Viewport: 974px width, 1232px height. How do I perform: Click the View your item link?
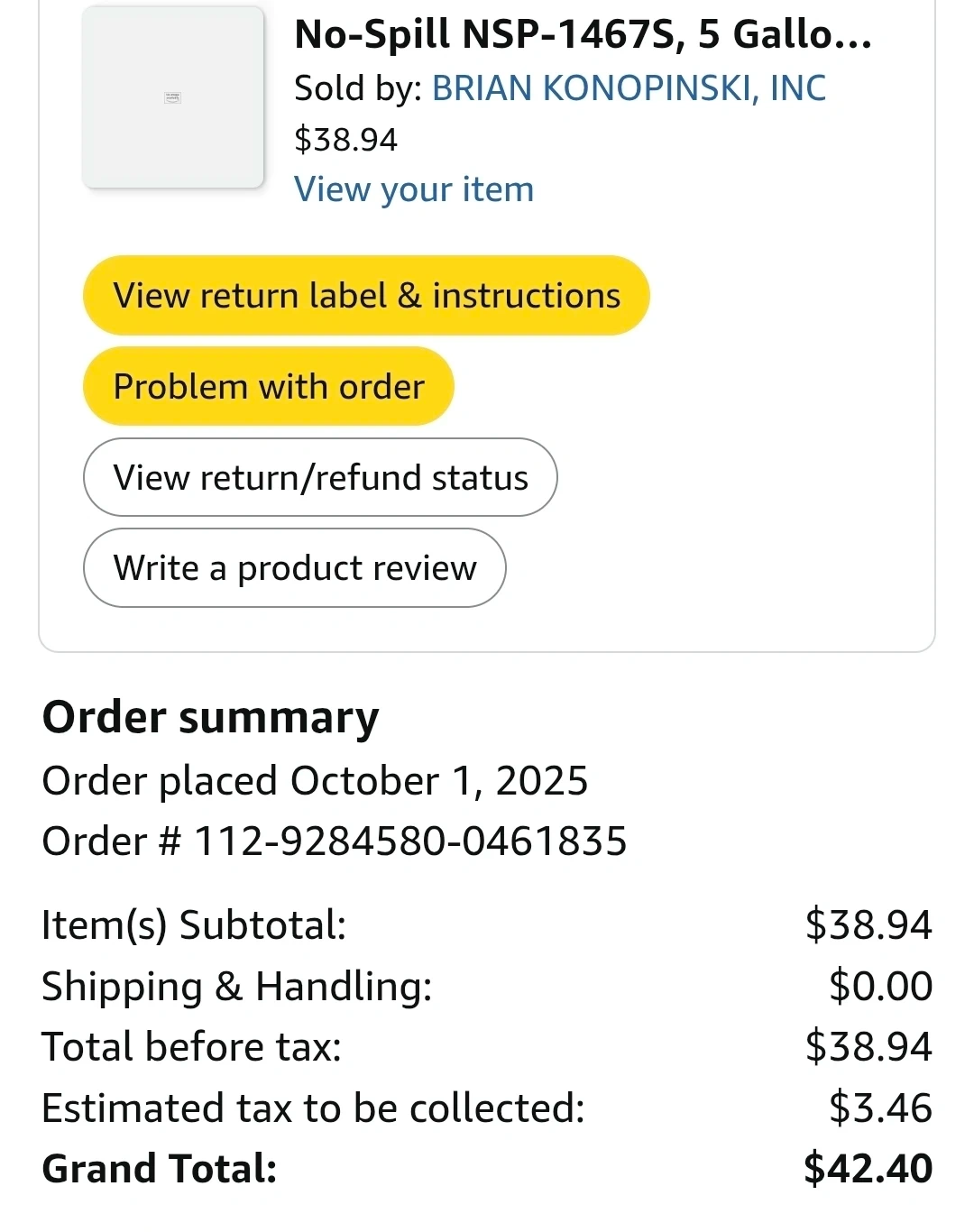click(x=414, y=190)
